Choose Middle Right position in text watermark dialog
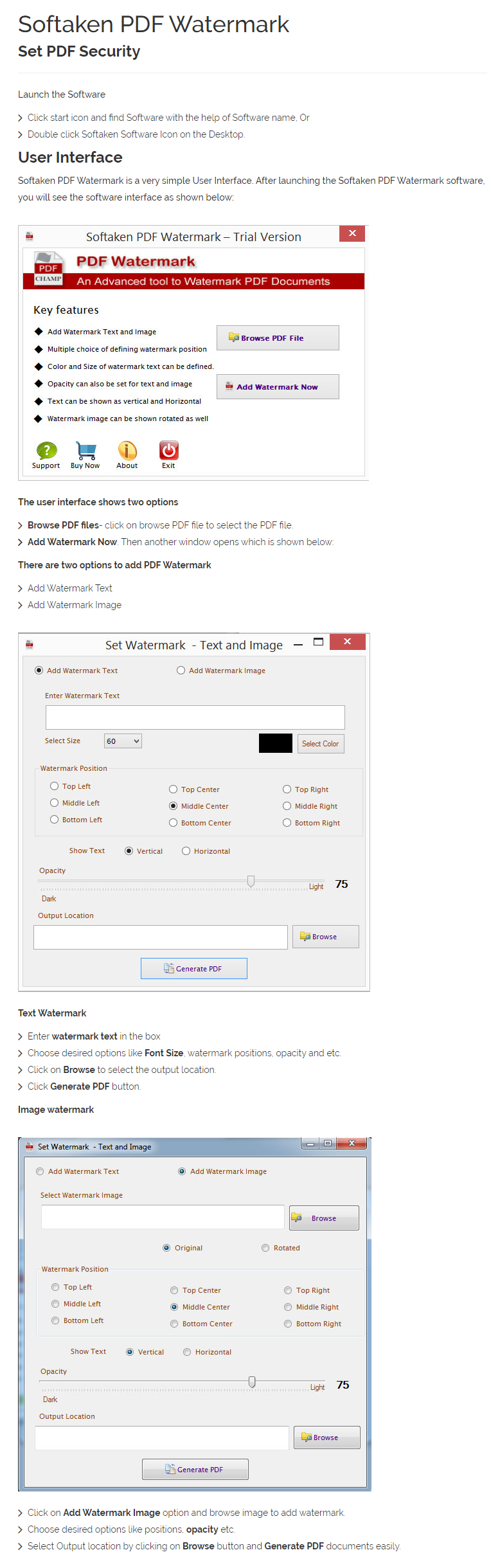 (x=287, y=806)
